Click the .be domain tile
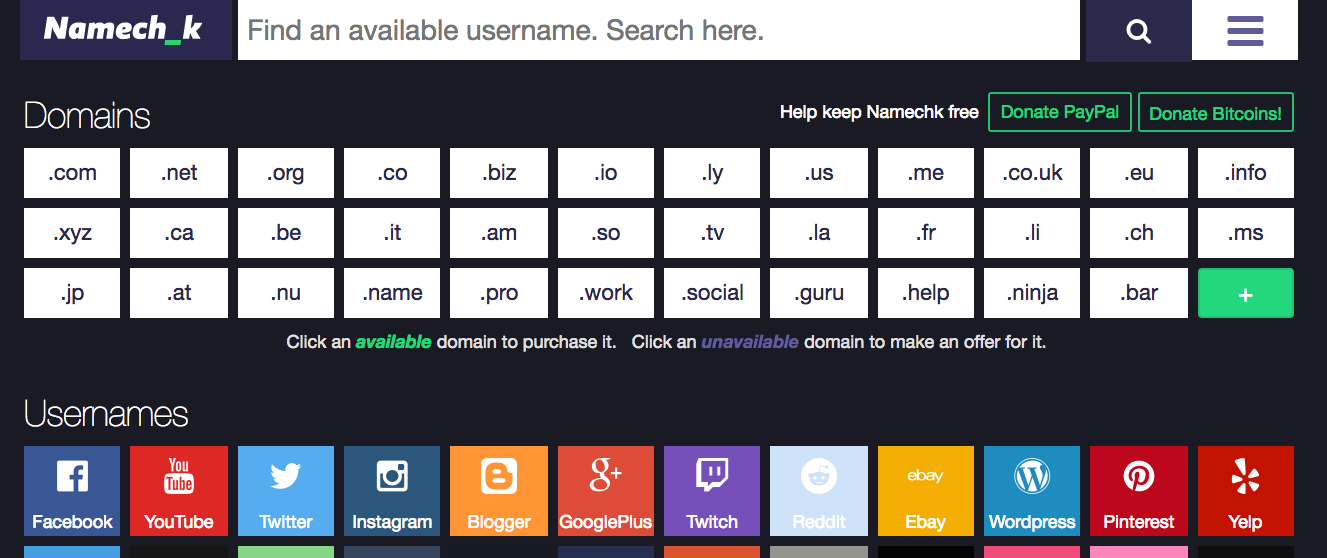The width and height of the screenshot is (1327, 558). pos(286,233)
